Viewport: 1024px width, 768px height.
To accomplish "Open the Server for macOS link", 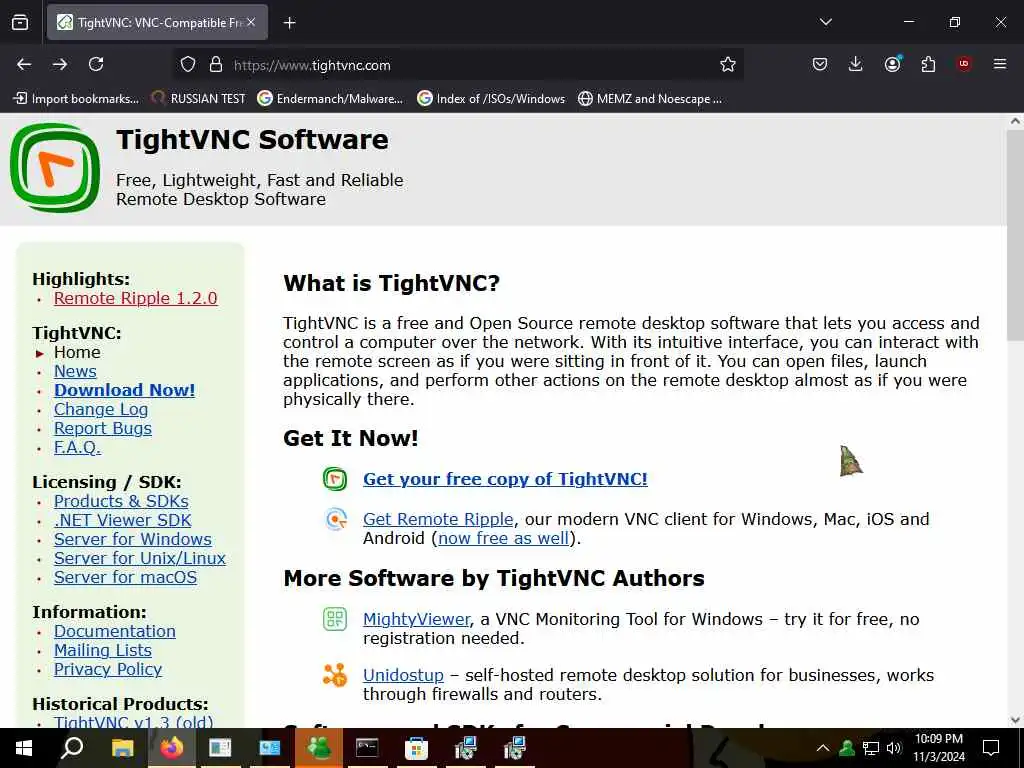I will click(125, 577).
